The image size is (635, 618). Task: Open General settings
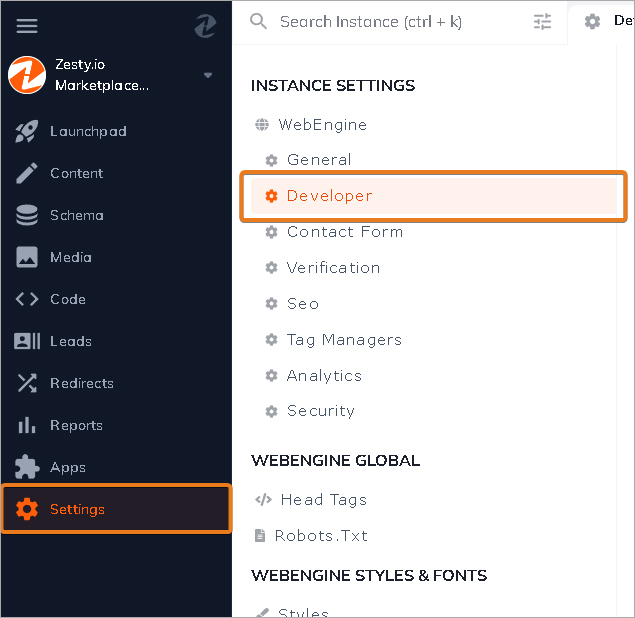pyautogui.click(x=319, y=160)
